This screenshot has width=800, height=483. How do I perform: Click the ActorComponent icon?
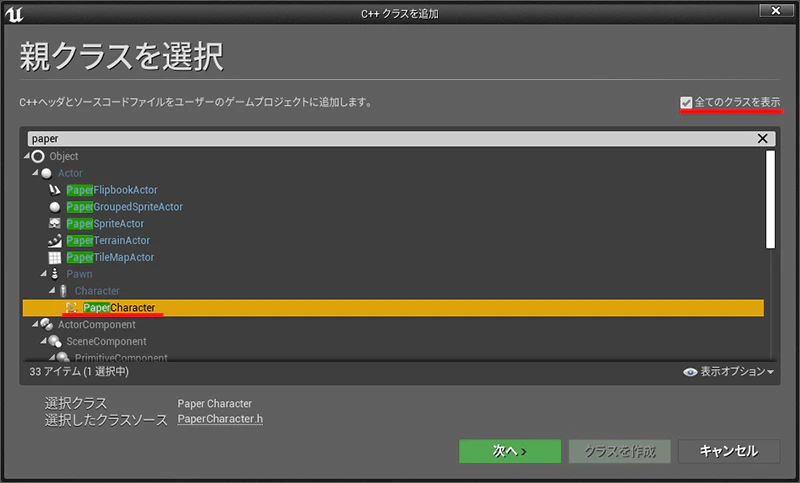coord(46,324)
